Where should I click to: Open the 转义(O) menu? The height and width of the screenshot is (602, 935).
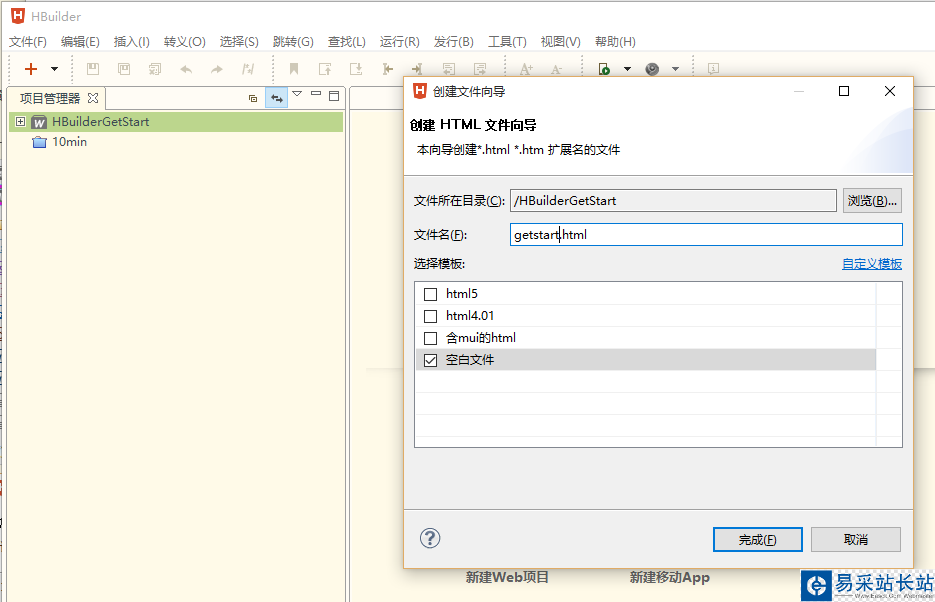pyautogui.click(x=184, y=42)
